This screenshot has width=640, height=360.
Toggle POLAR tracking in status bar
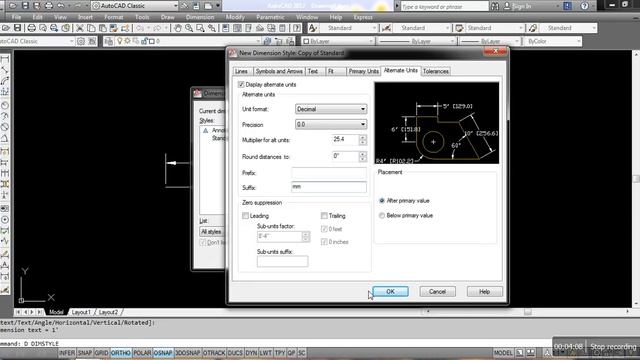coord(142,353)
